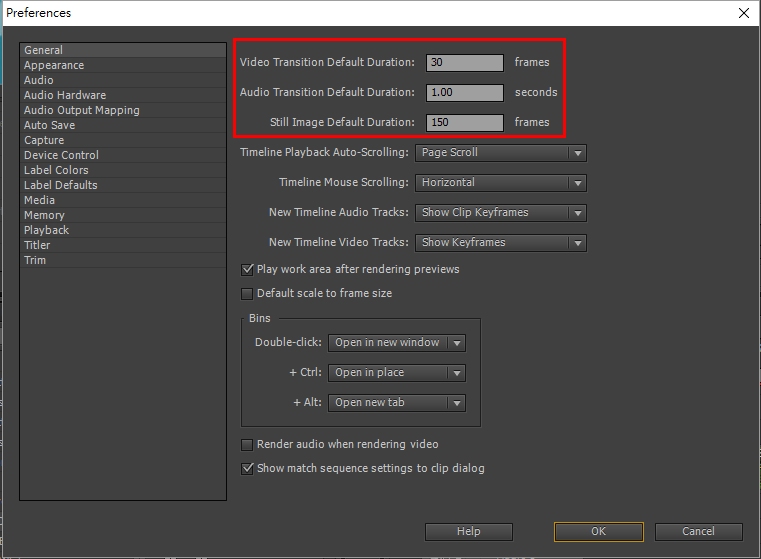The width and height of the screenshot is (761, 559).
Task: Open the Bins + Alt dropdown
Action: [397, 403]
